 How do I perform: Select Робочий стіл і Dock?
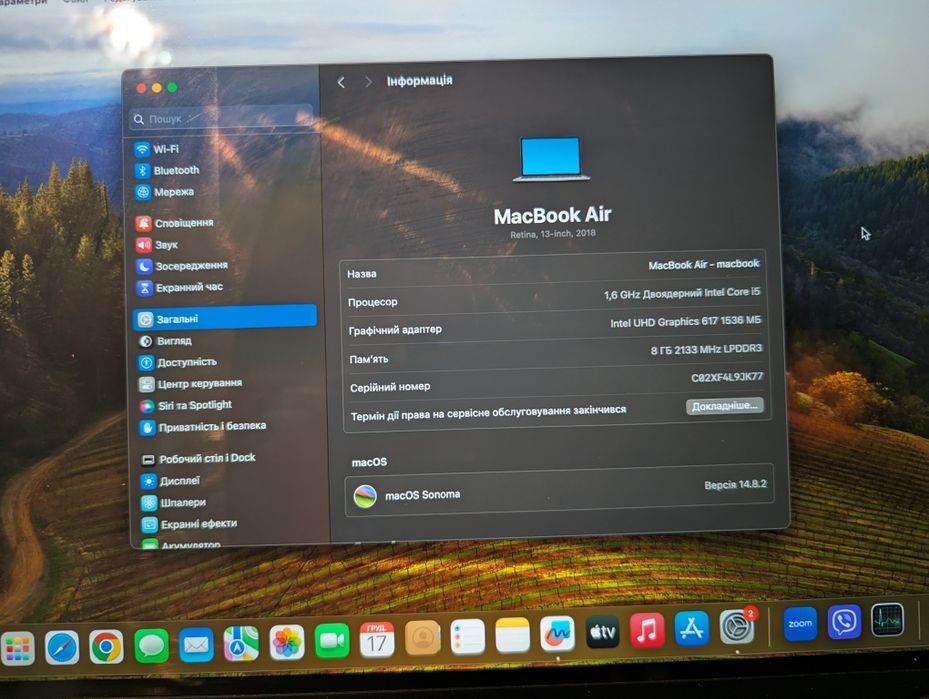198,458
